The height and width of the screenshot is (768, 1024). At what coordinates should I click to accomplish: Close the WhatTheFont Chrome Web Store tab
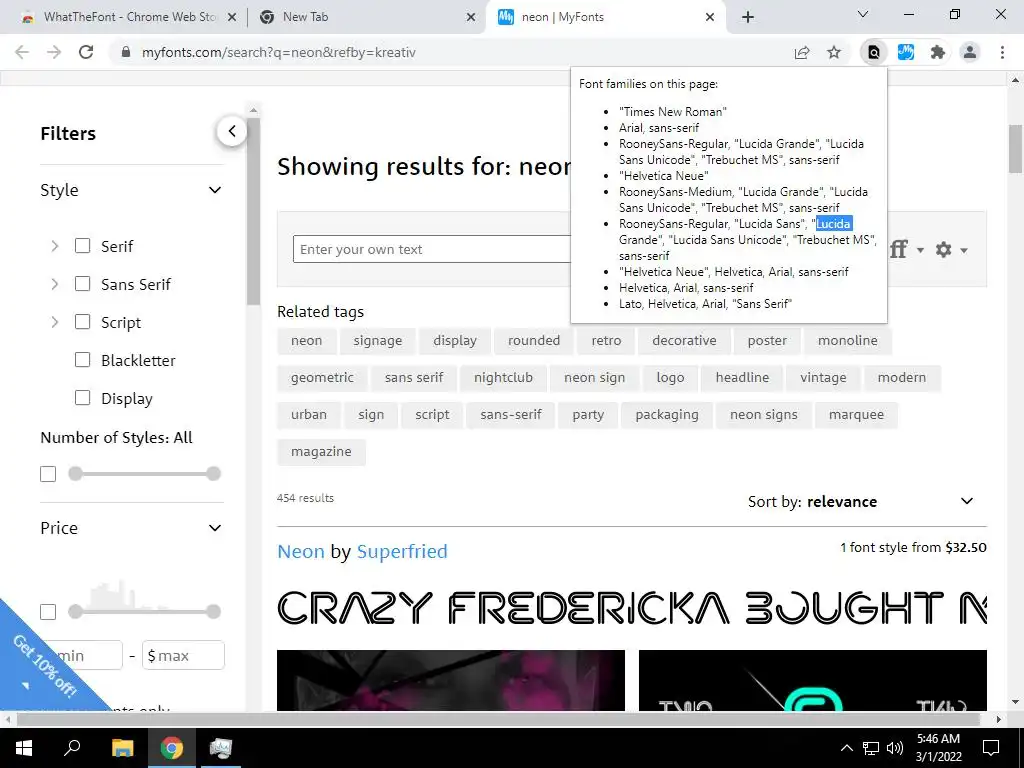point(232,18)
